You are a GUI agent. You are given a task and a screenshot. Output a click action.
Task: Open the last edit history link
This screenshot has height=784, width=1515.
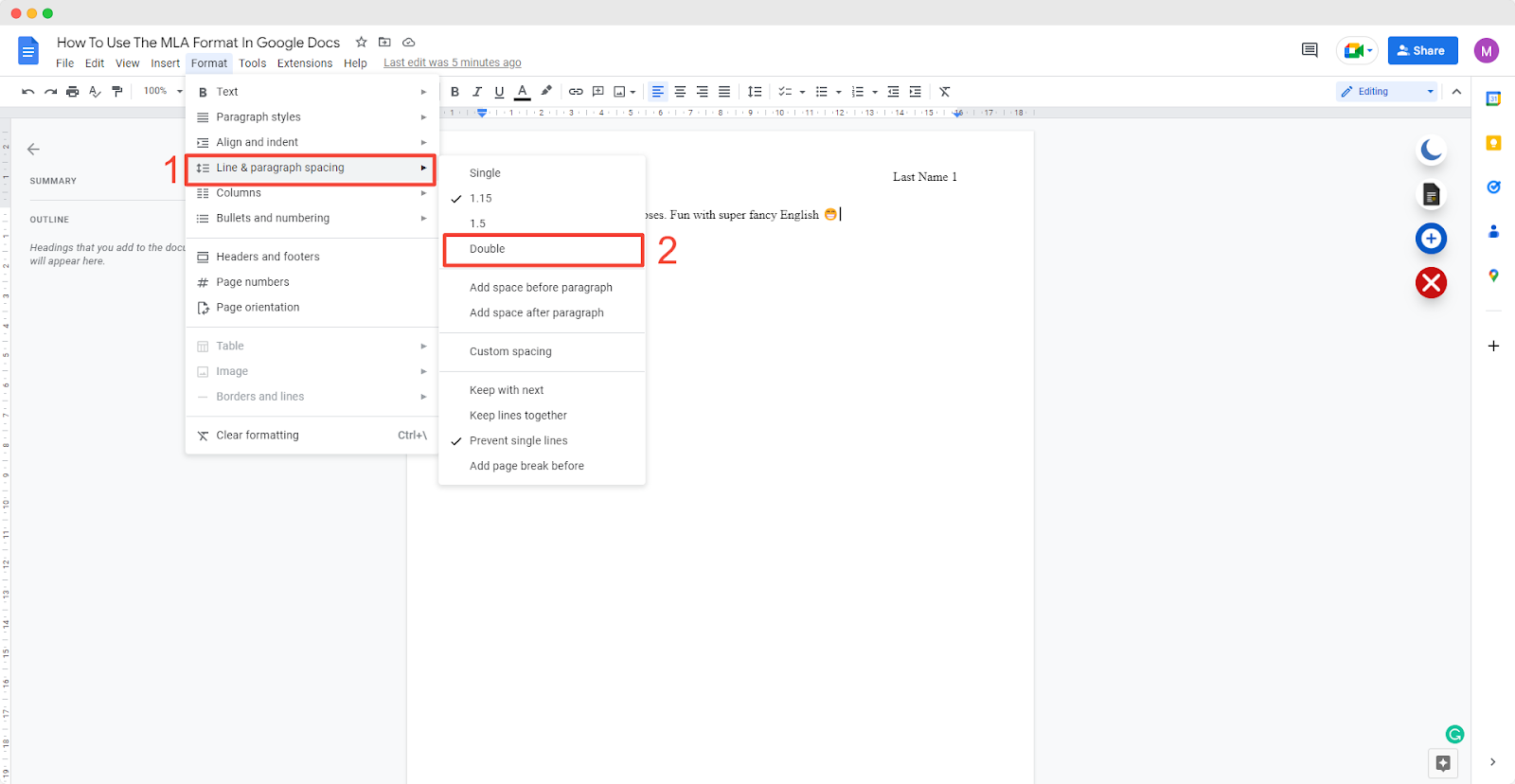point(453,63)
